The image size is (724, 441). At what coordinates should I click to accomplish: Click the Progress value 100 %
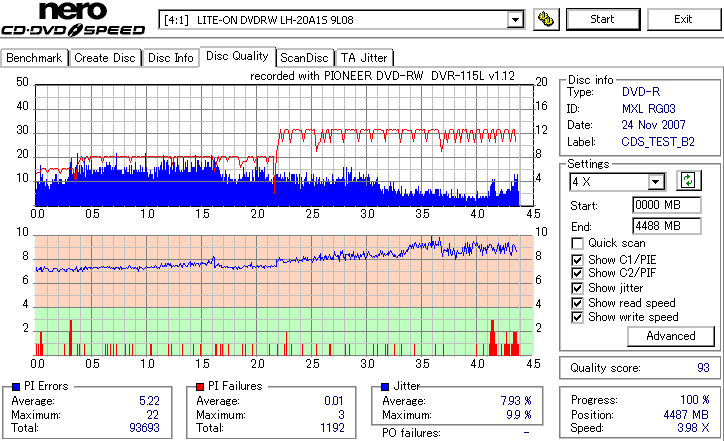[x=695, y=400]
